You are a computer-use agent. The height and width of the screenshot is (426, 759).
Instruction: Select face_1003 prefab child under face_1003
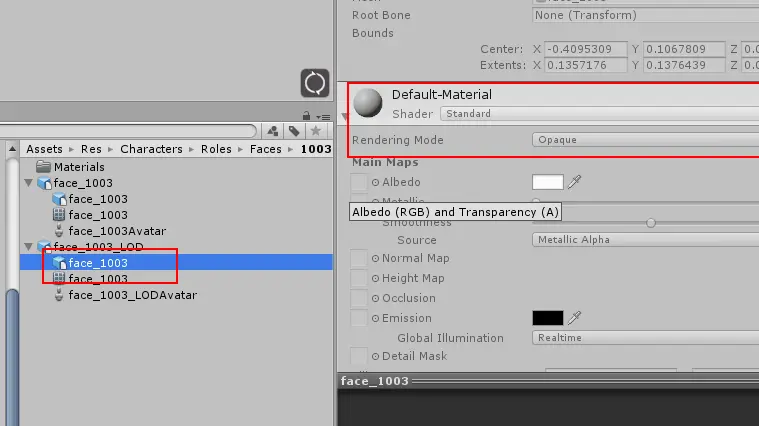[98, 199]
